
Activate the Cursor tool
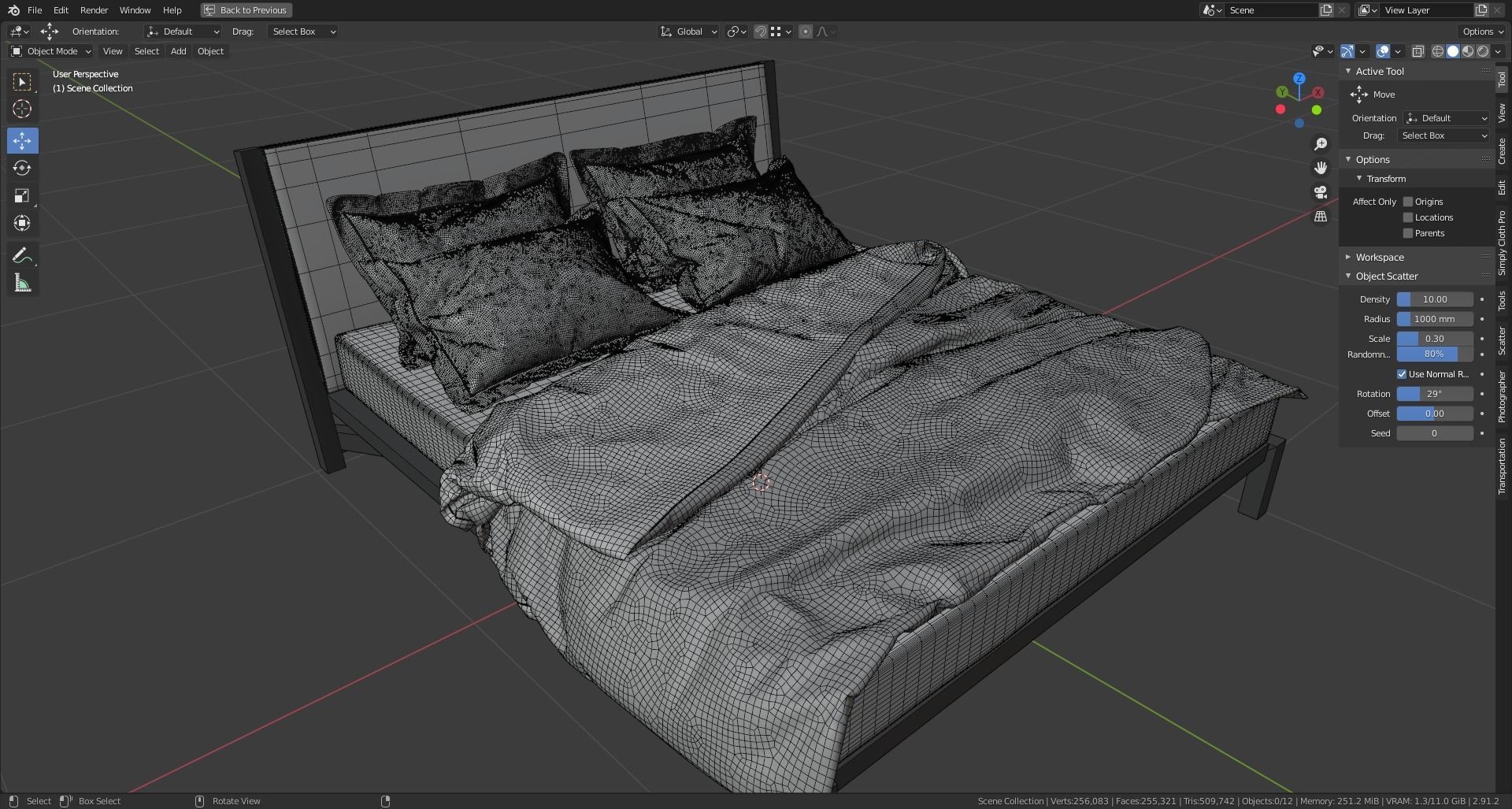(x=22, y=109)
